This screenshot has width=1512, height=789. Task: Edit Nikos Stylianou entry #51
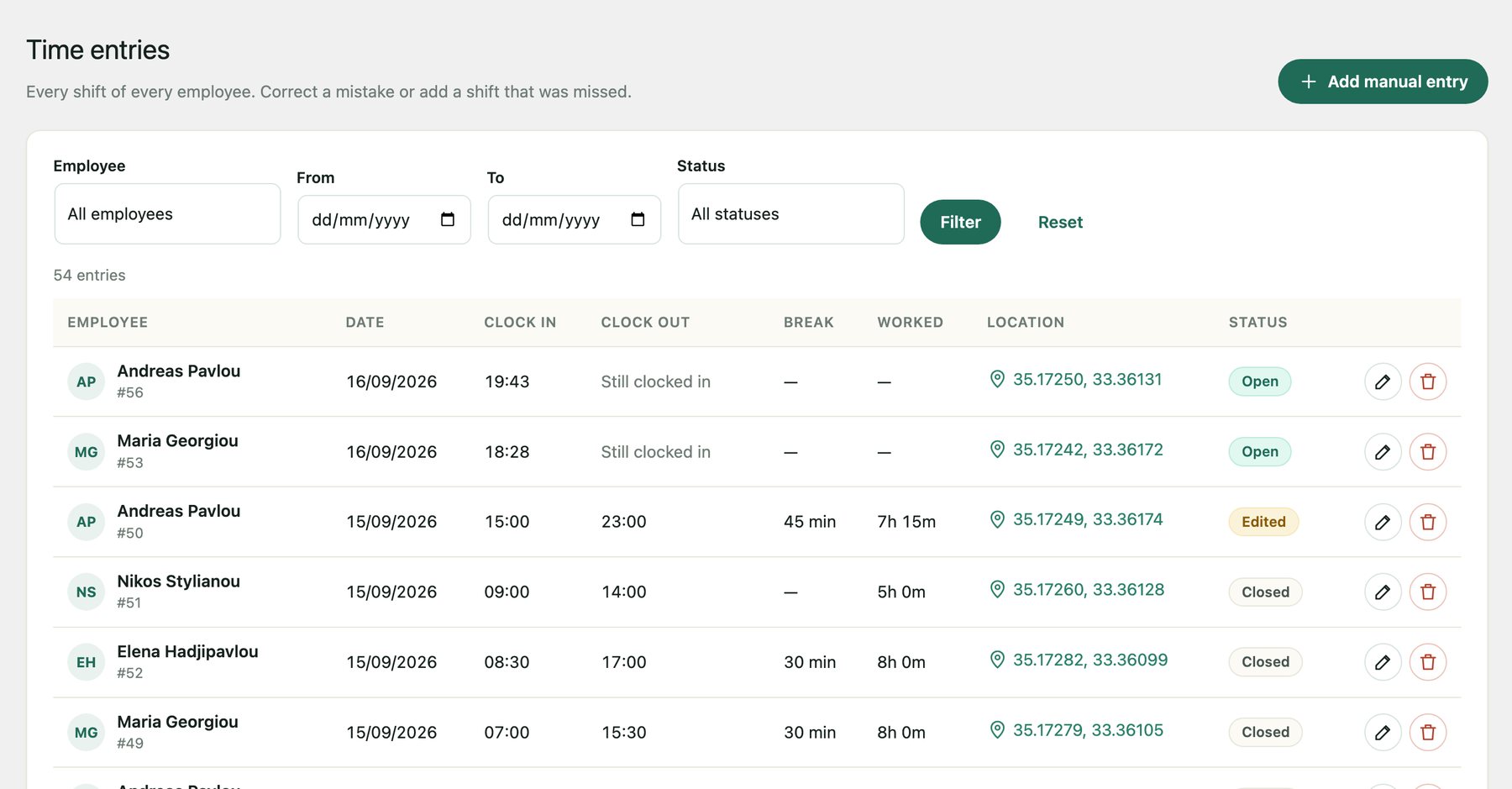(x=1383, y=592)
